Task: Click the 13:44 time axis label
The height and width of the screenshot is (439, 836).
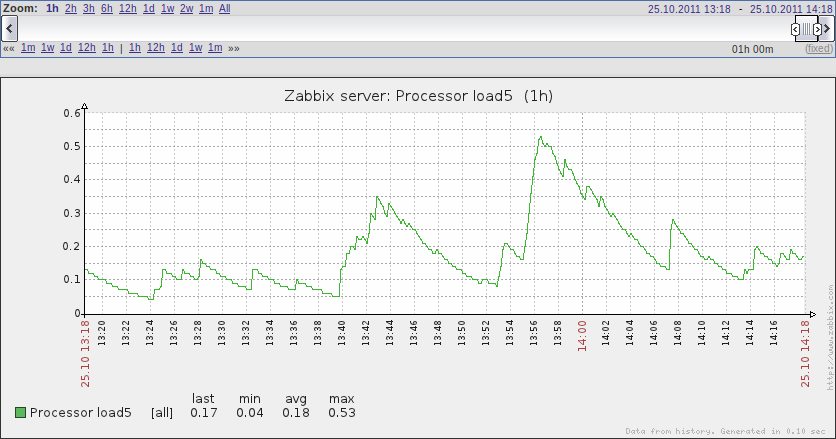Action: coord(390,333)
